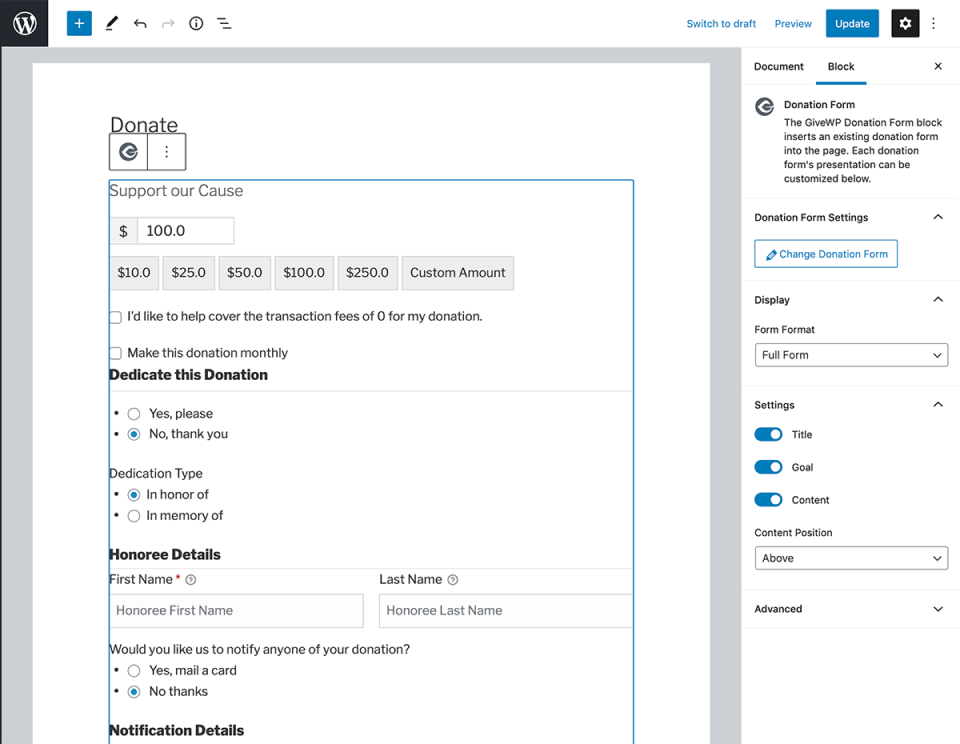The width and height of the screenshot is (960, 744).
Task: Click Switch to draft
Action: (721, 23)
